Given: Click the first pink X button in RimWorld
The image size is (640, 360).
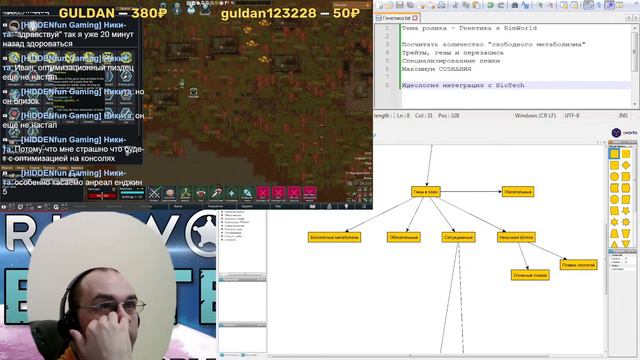Looking at the screenshot, I should (263, 193).
